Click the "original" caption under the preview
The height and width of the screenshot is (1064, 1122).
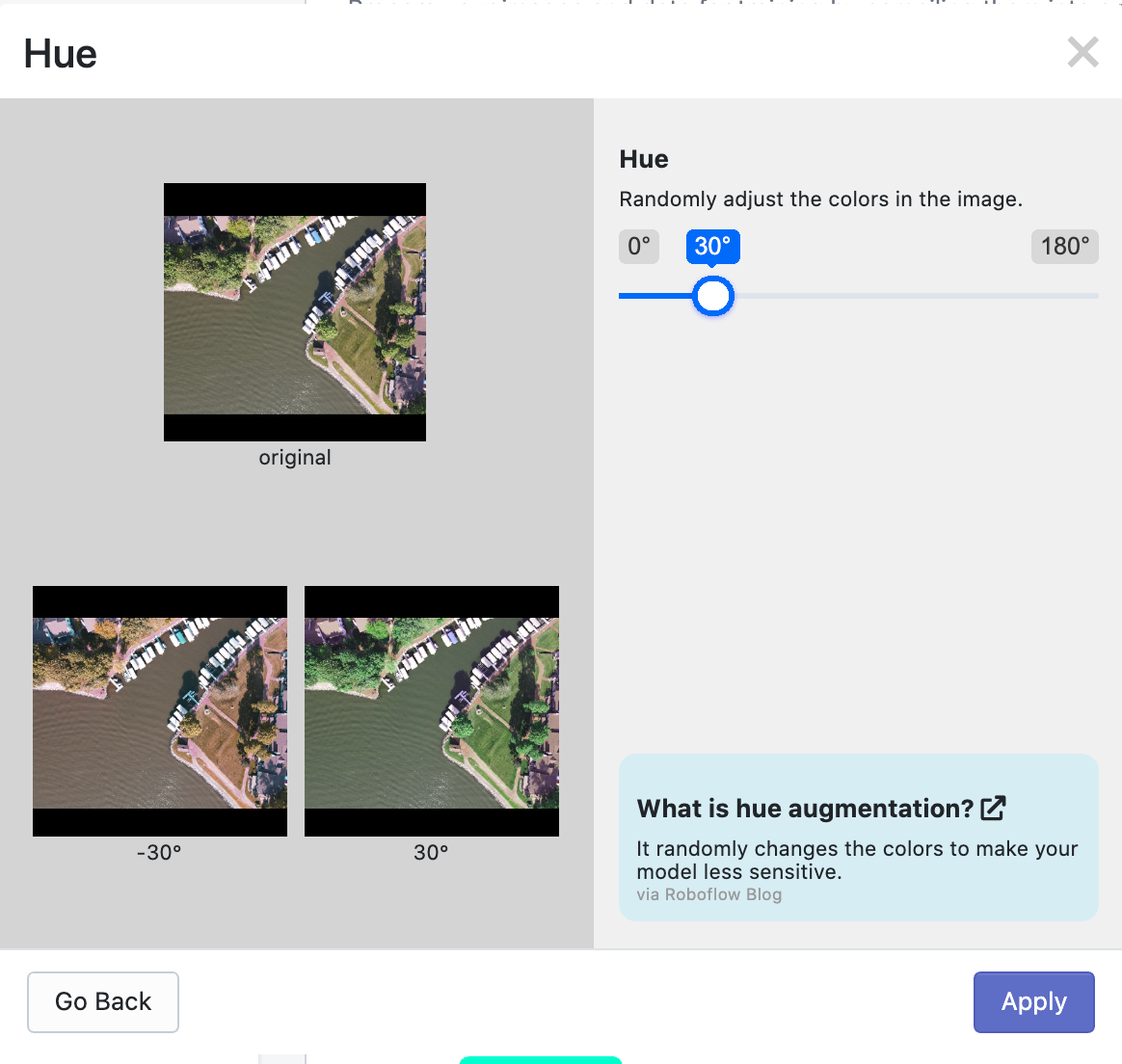294,457
